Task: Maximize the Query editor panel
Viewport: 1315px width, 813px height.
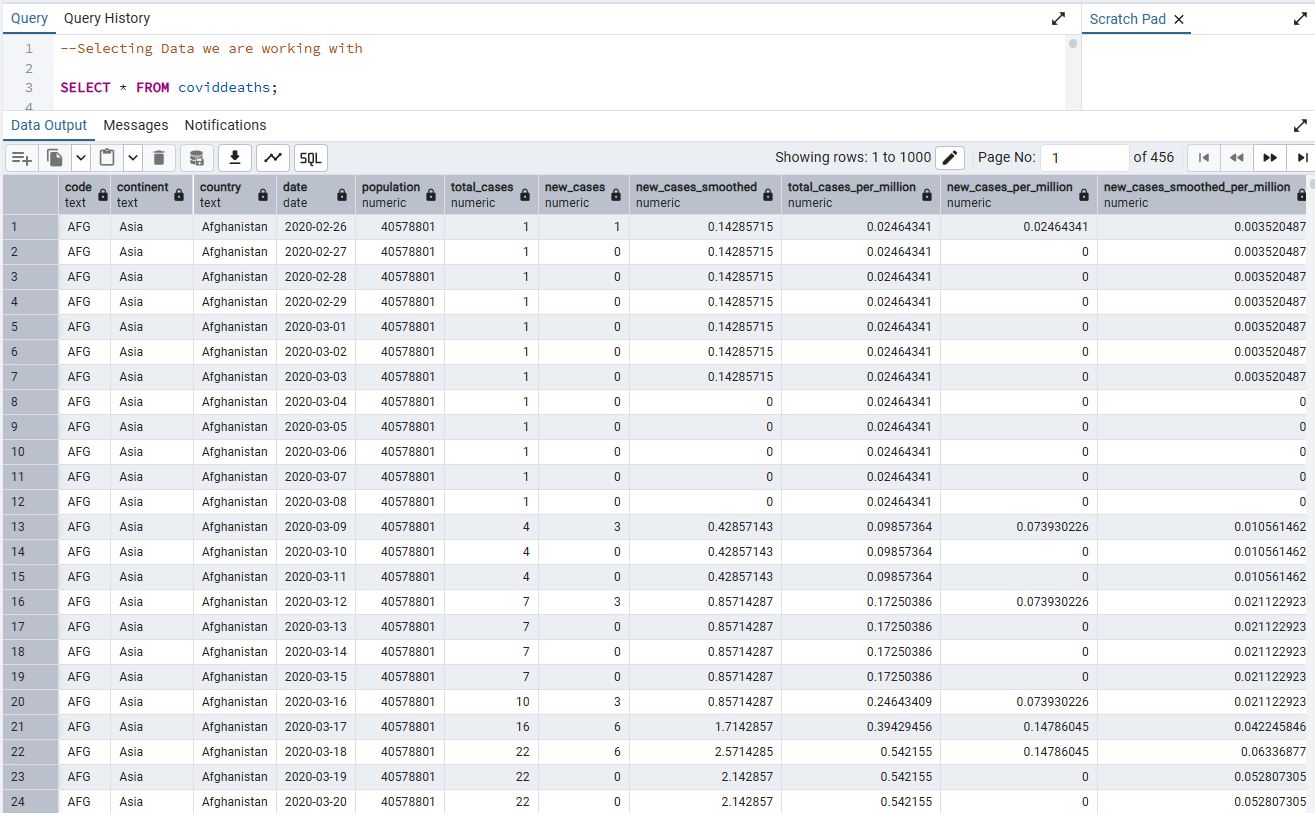Action: [x=1058, y=19]
